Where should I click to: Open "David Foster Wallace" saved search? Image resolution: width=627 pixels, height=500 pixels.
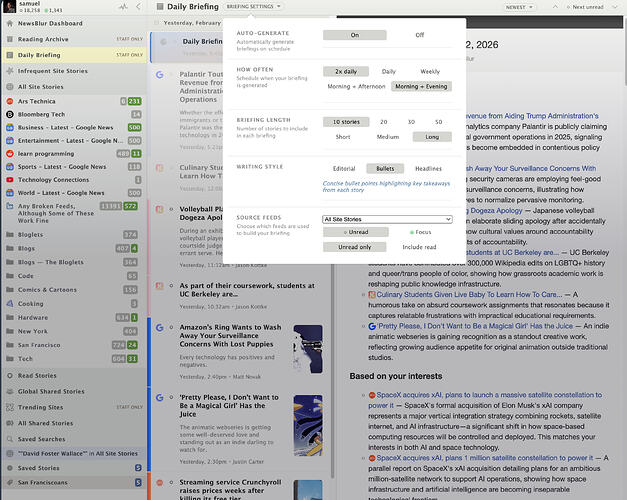click(74, 454)
